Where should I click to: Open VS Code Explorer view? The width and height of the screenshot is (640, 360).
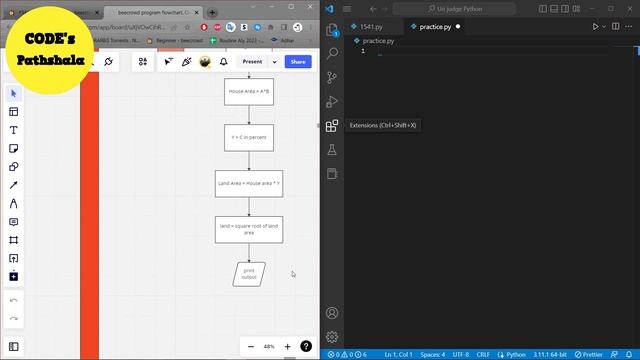[332, 30]
